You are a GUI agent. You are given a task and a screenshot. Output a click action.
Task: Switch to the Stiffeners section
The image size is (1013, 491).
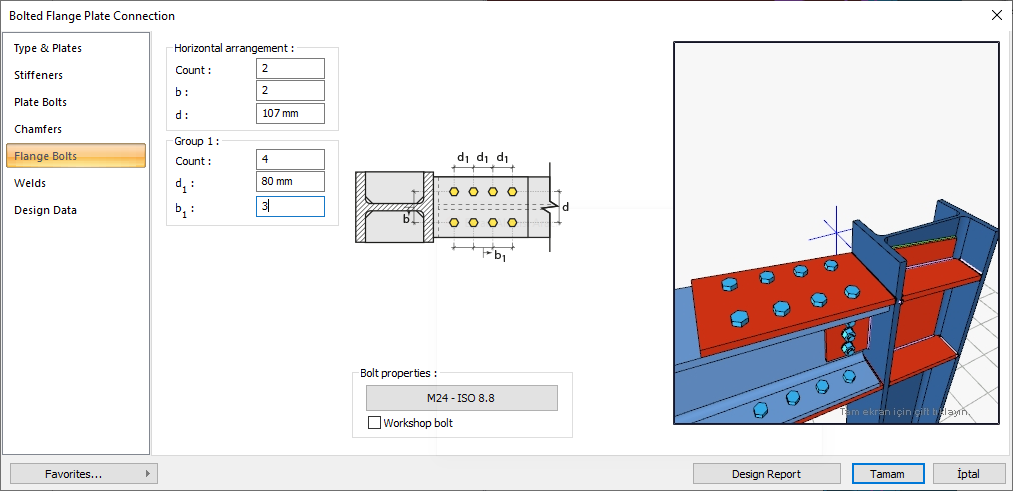[39, 75]
